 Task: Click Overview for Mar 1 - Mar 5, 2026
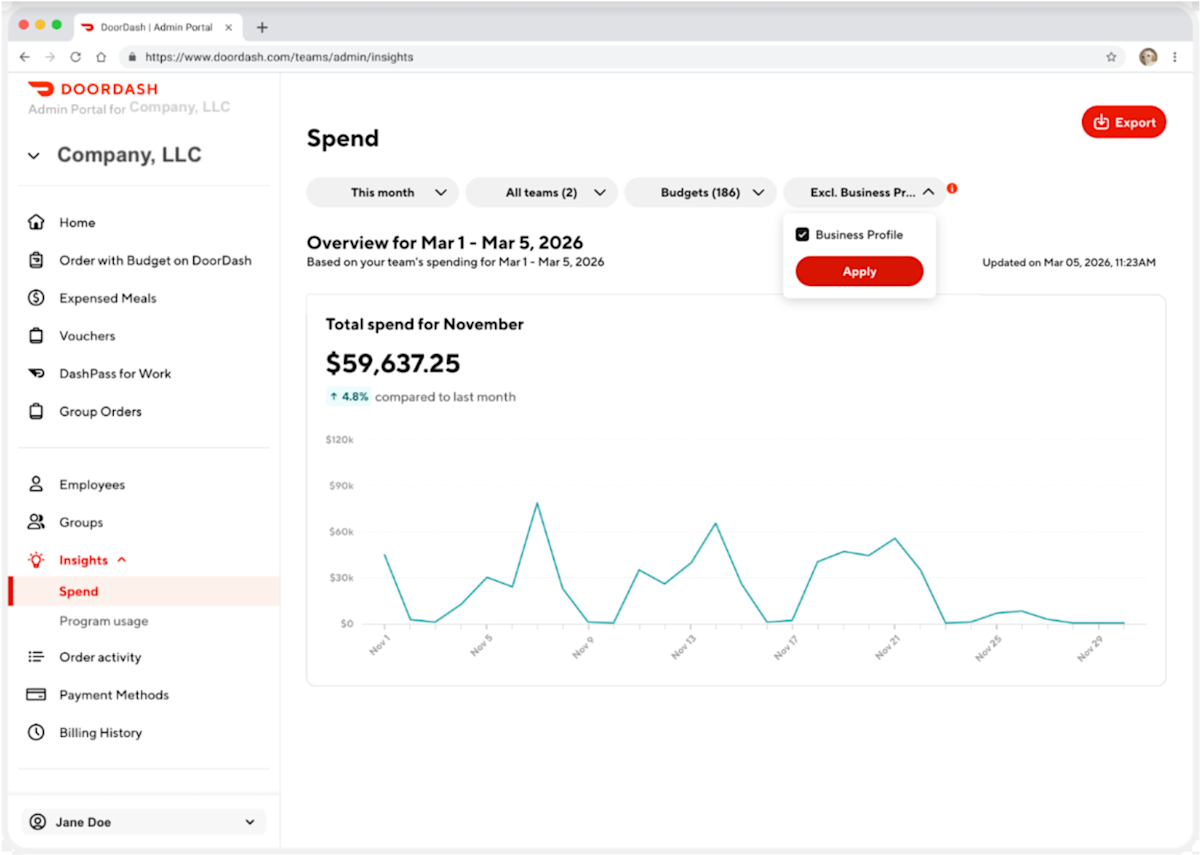pos(445,242)
